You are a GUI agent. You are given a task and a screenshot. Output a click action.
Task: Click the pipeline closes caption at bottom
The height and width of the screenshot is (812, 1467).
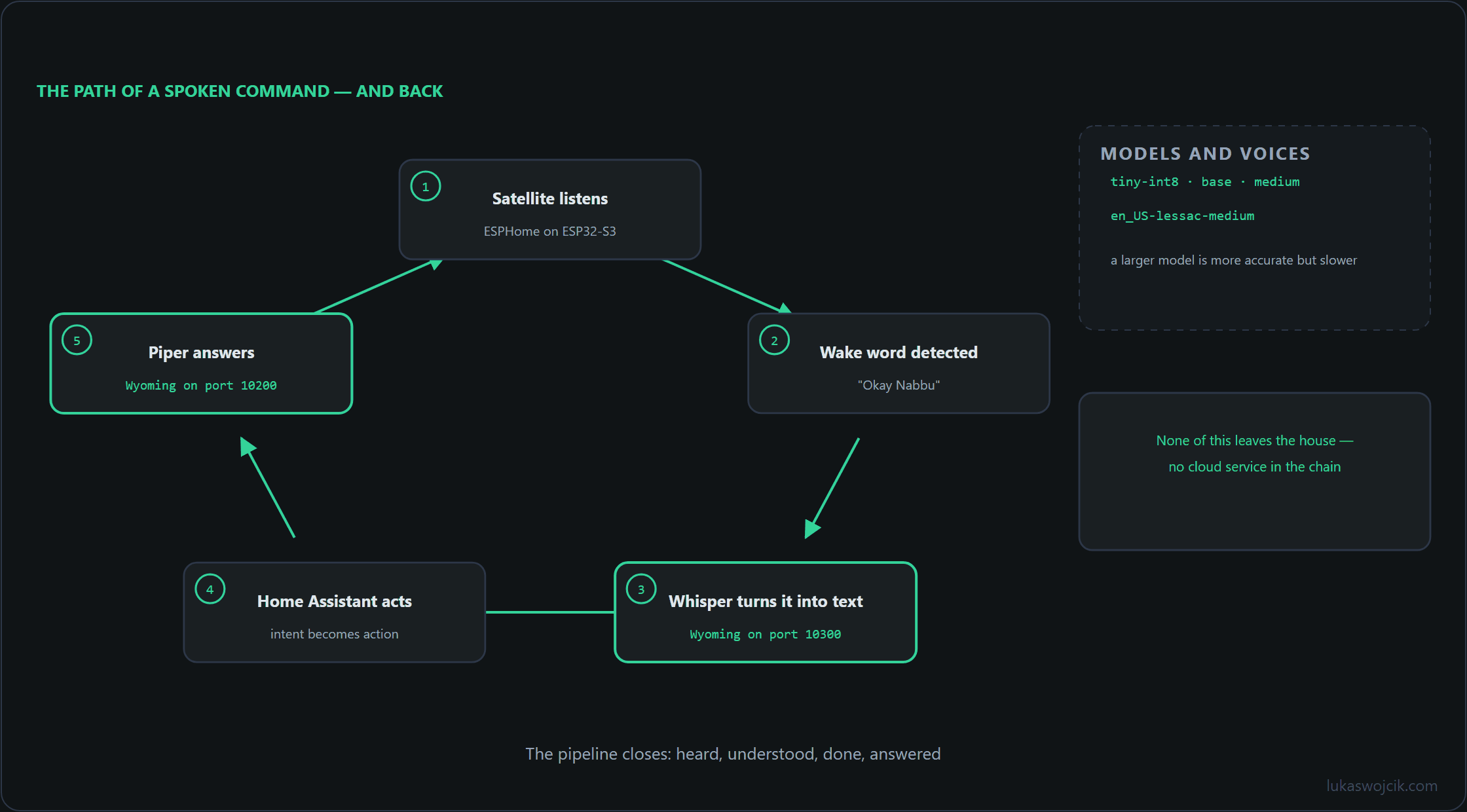733,754
